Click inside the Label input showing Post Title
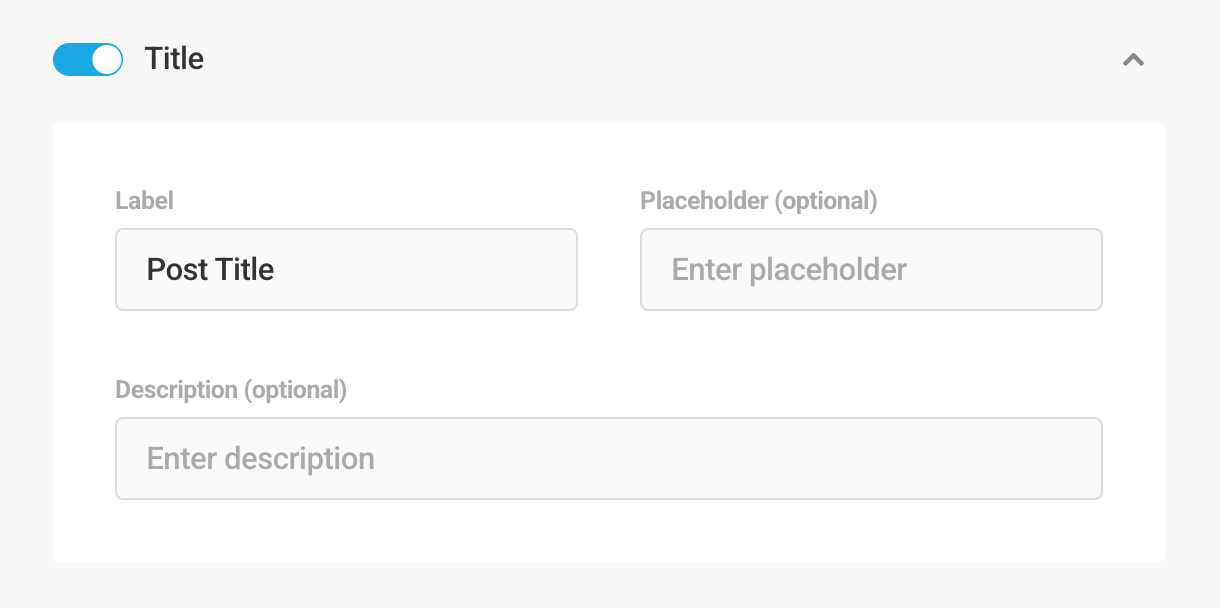The width and height of the screenshot is (1220, 608). point(346,269)
